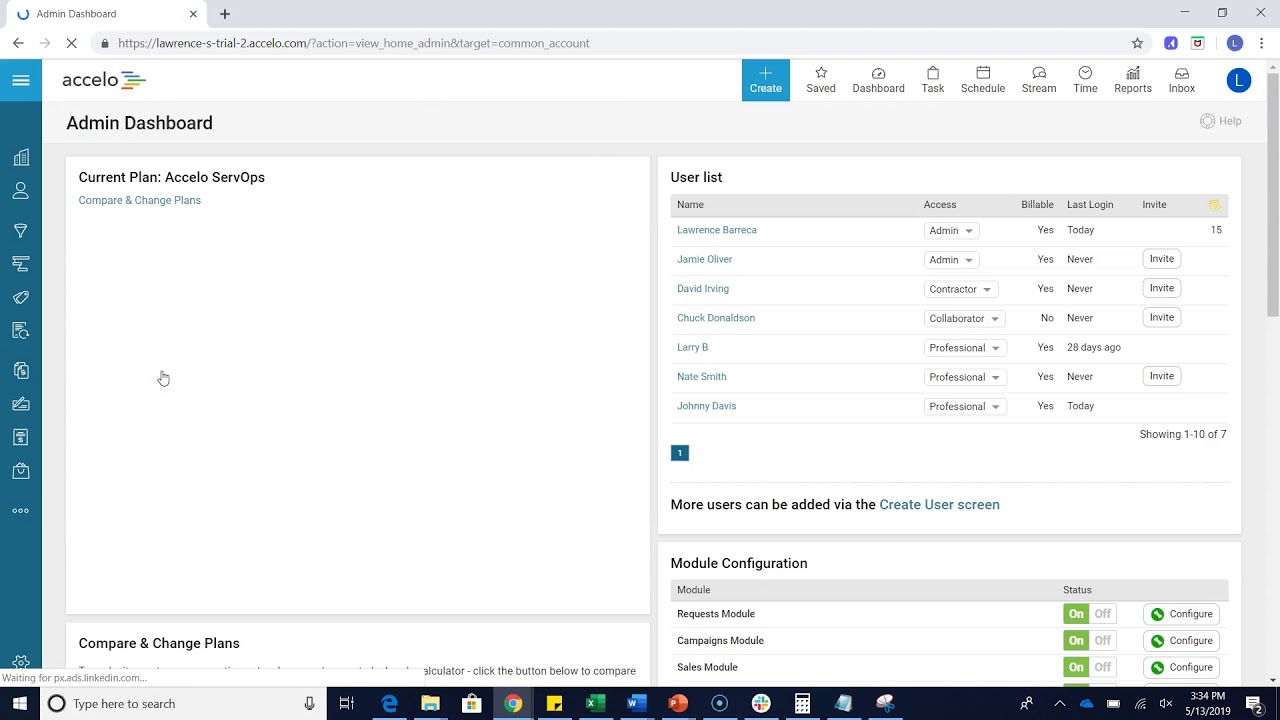The height and width of the screenshot is (720, 1280).
Task: Open Lawrence Barreca's Admin access dropdown
Action: click(x=951, y=230)
